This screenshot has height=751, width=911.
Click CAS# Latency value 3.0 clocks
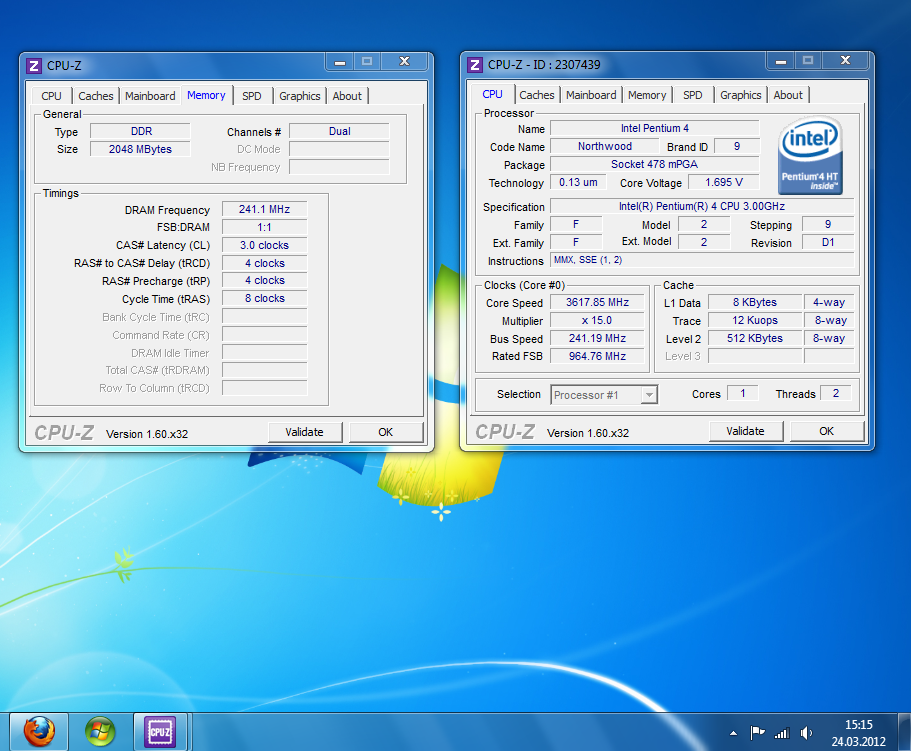(264, 245)
